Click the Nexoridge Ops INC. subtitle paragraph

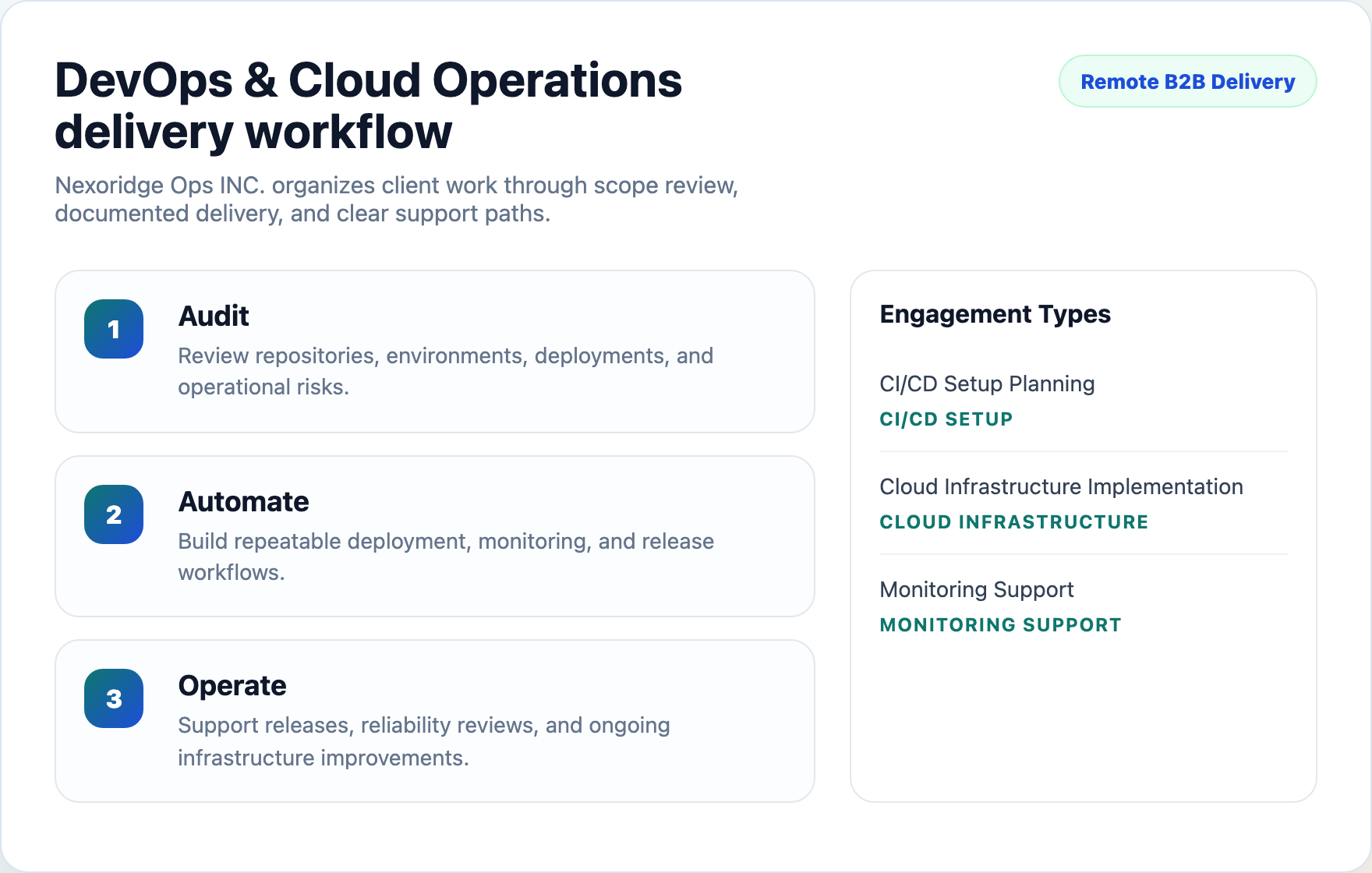[396, 200]
